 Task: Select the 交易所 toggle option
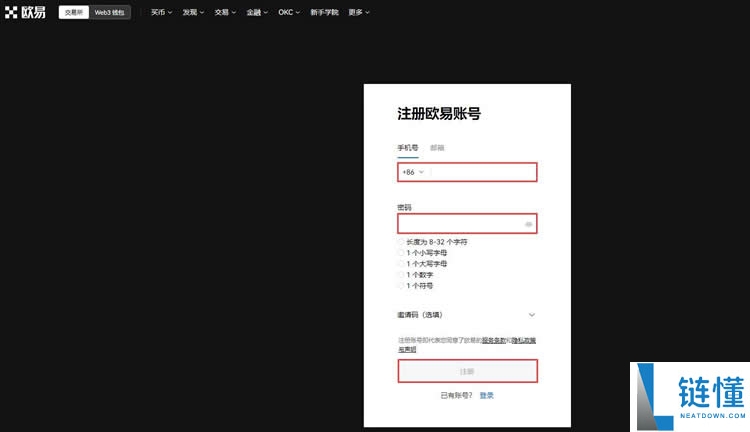point(74,12)
